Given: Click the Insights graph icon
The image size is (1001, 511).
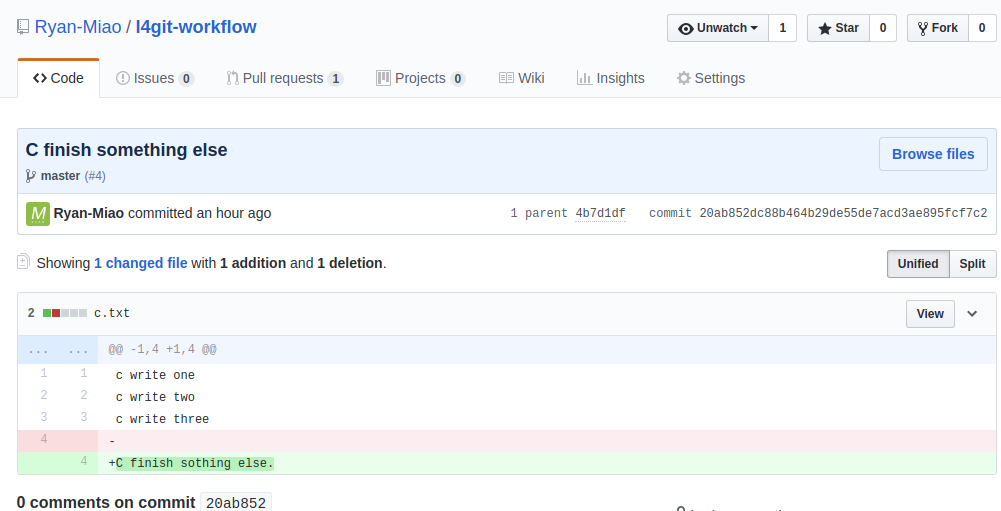Looking at the screenshot, I should pyautogui.click(x=584, y=78).
